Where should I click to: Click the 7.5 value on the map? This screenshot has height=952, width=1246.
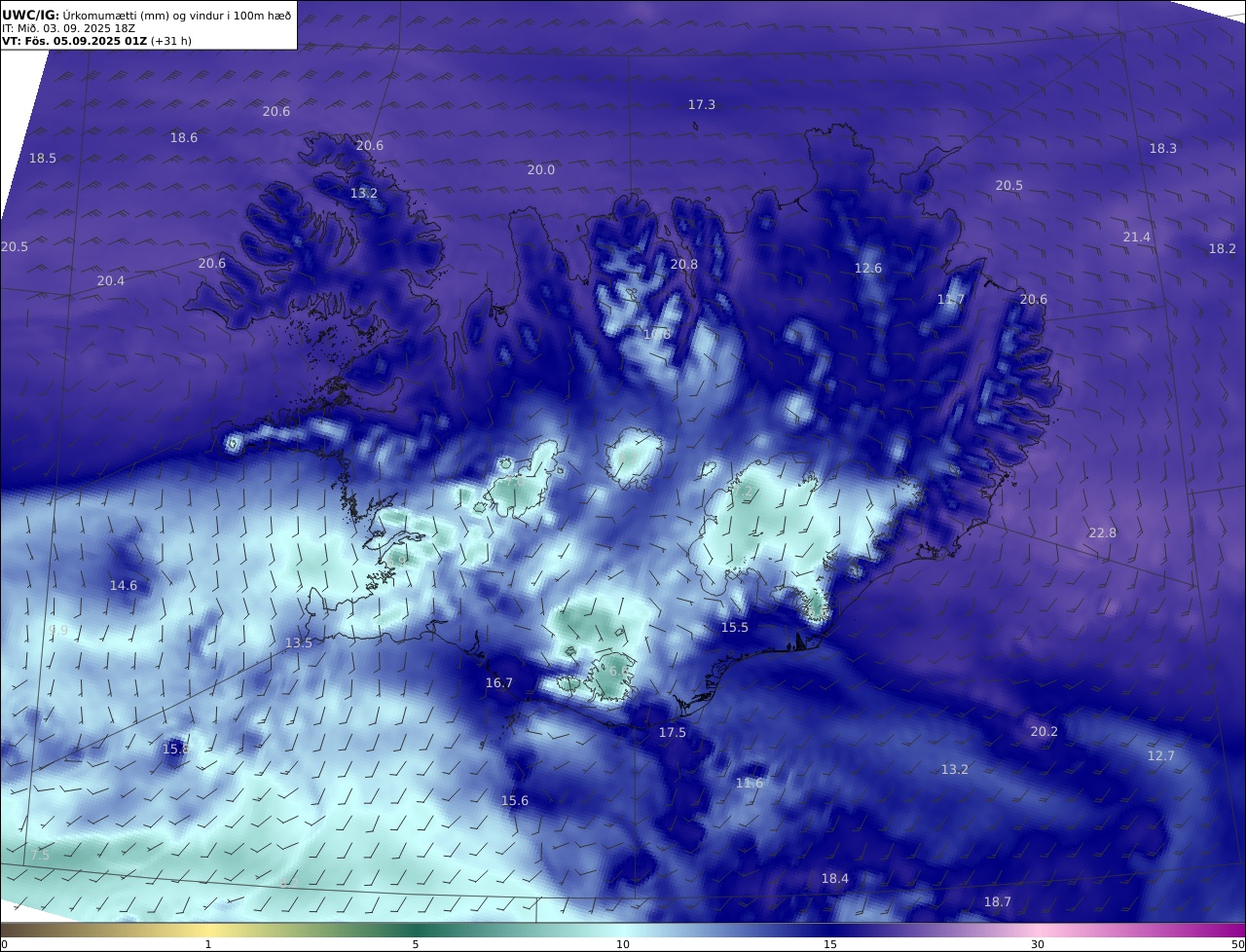tap(40, 855)
